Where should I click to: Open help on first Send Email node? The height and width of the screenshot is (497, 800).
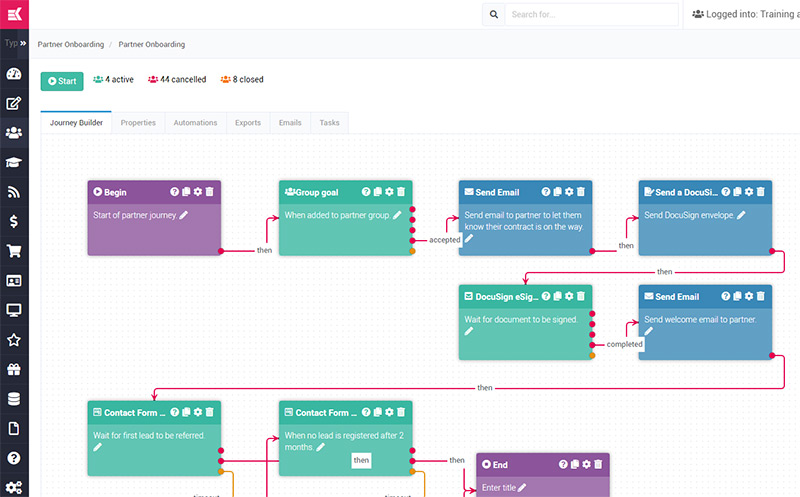546,192
